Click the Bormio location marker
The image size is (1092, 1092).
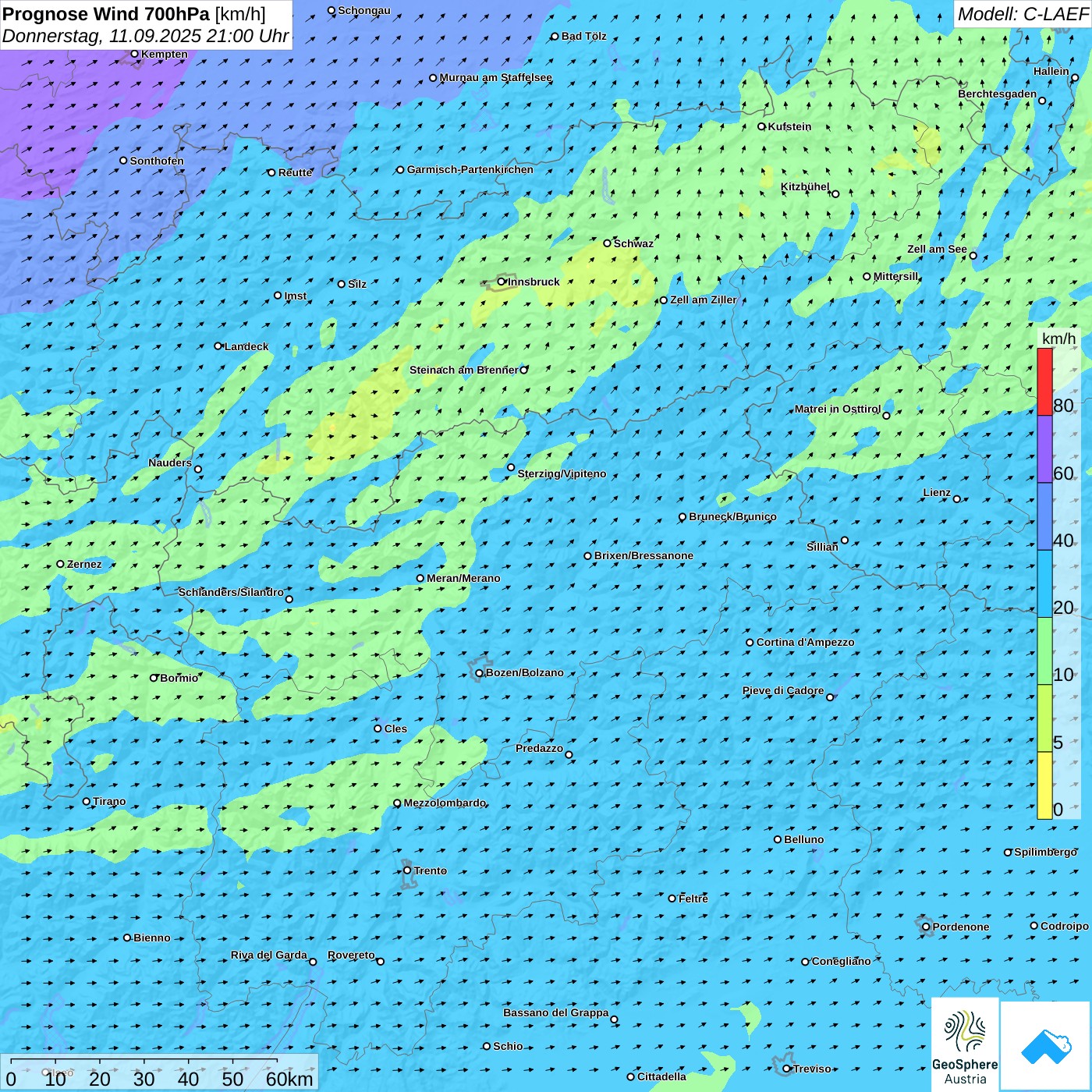click(x=154, y=678)
